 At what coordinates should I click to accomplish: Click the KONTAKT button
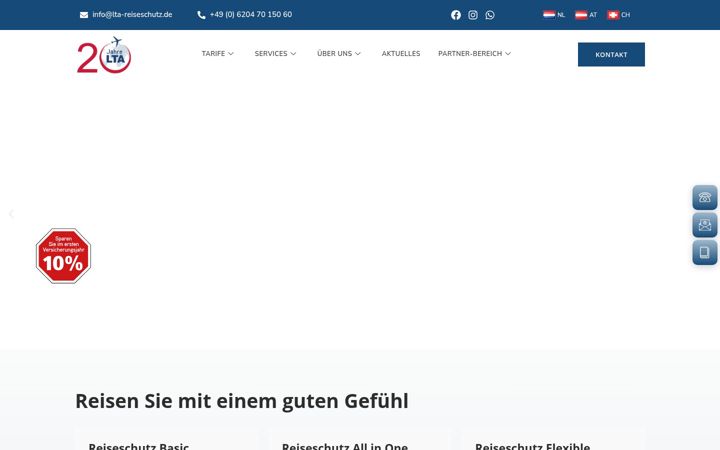pos(611,55)
